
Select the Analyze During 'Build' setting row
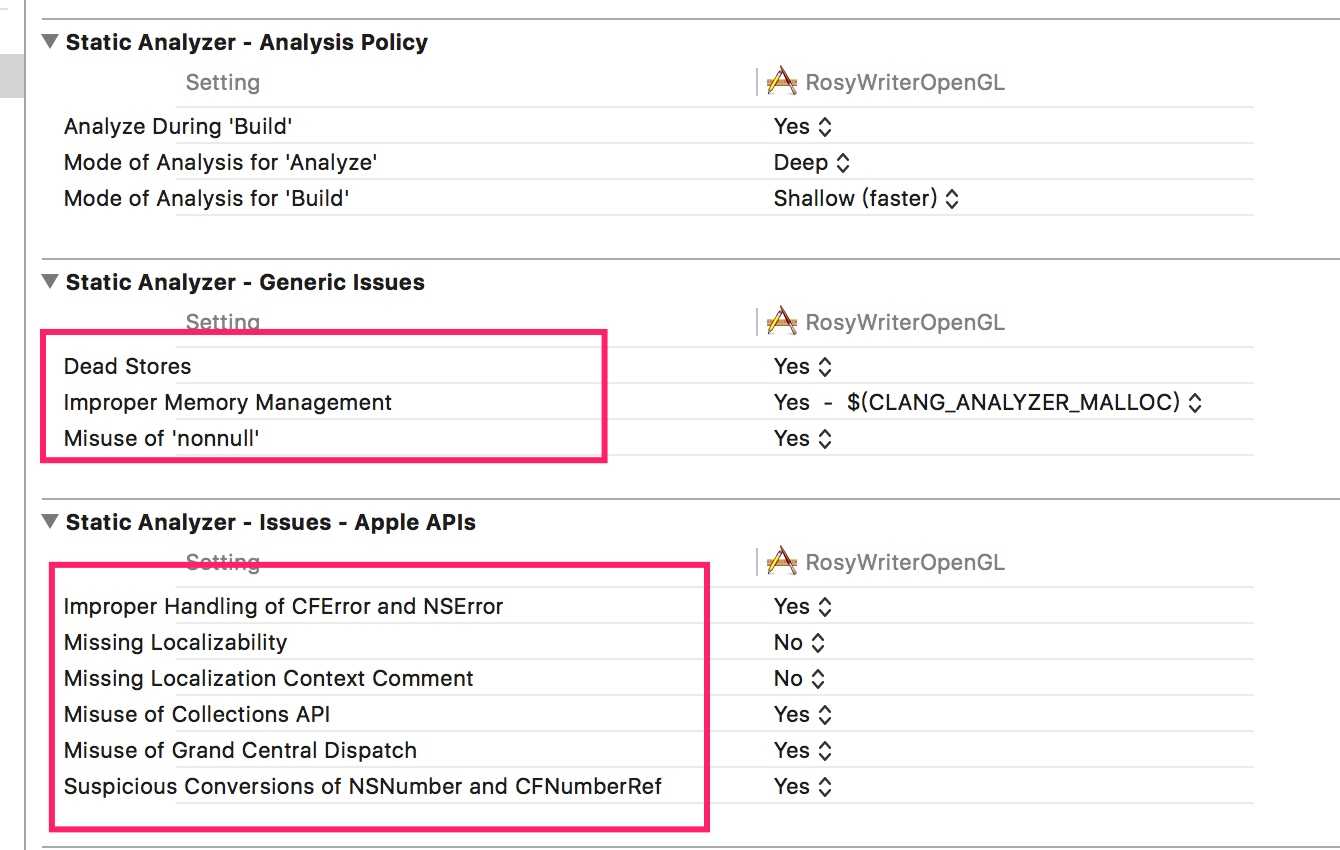pos(658,126)
